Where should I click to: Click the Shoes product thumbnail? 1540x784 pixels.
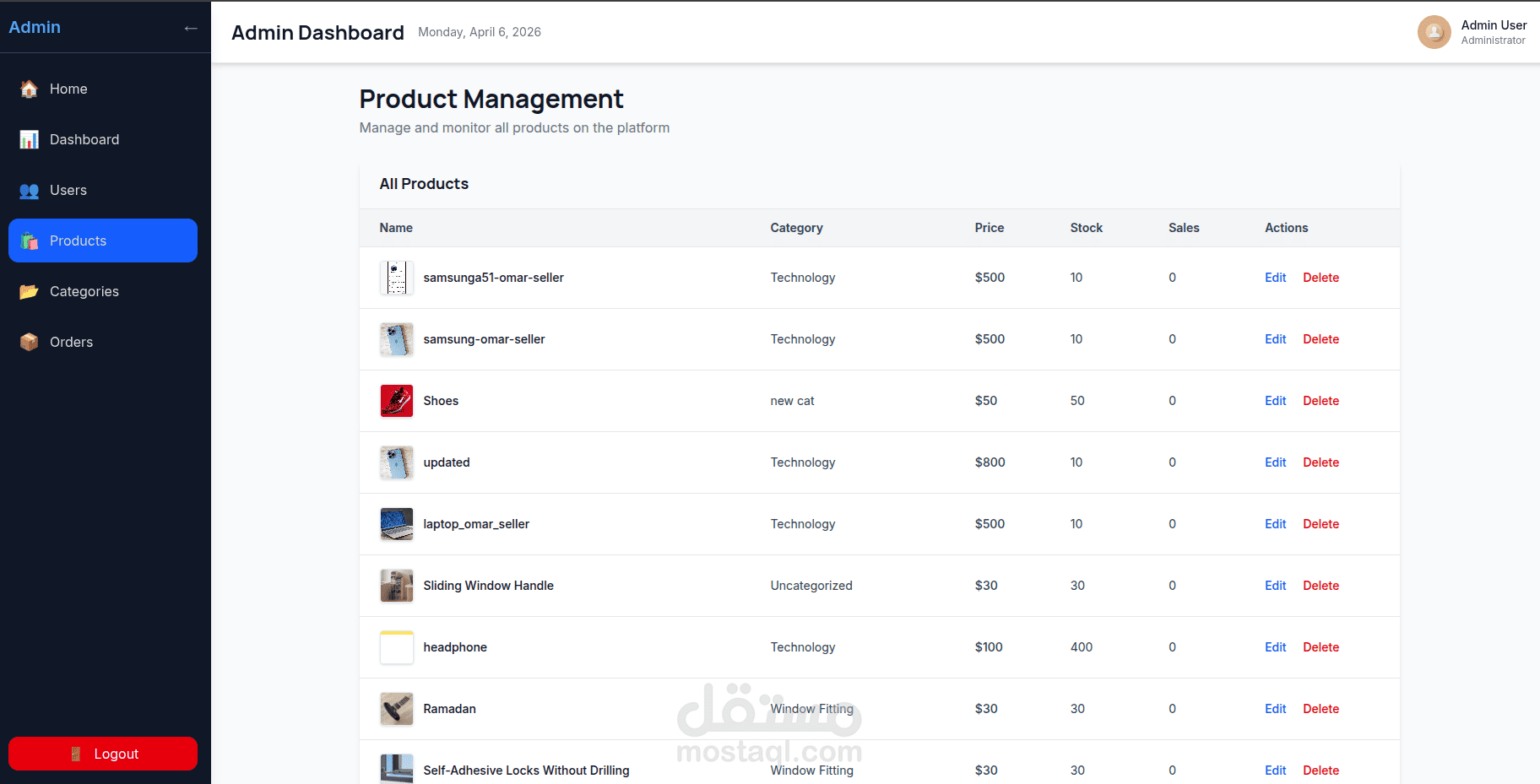pyautogui.click(x=397, y=401)
